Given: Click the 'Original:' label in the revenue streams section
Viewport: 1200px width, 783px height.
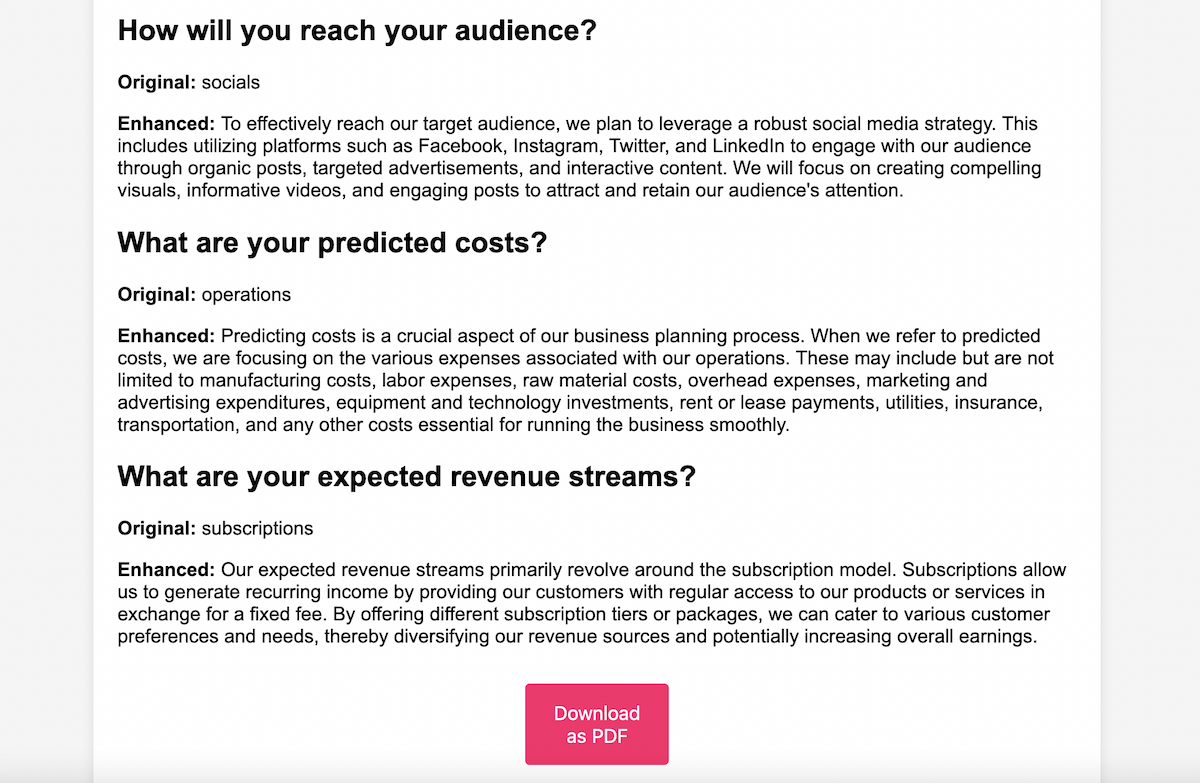Looking at the screenshot, I should (x=157, y=528).
